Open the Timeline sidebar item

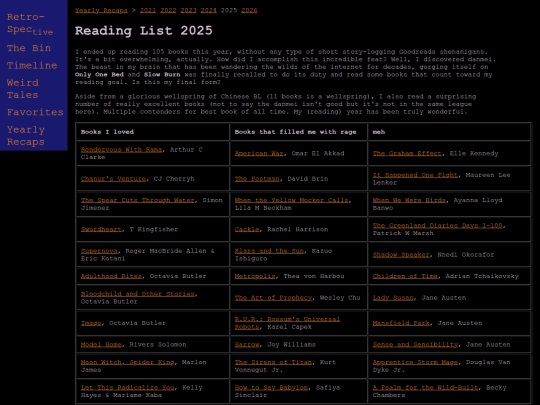[x=32, y=65]
